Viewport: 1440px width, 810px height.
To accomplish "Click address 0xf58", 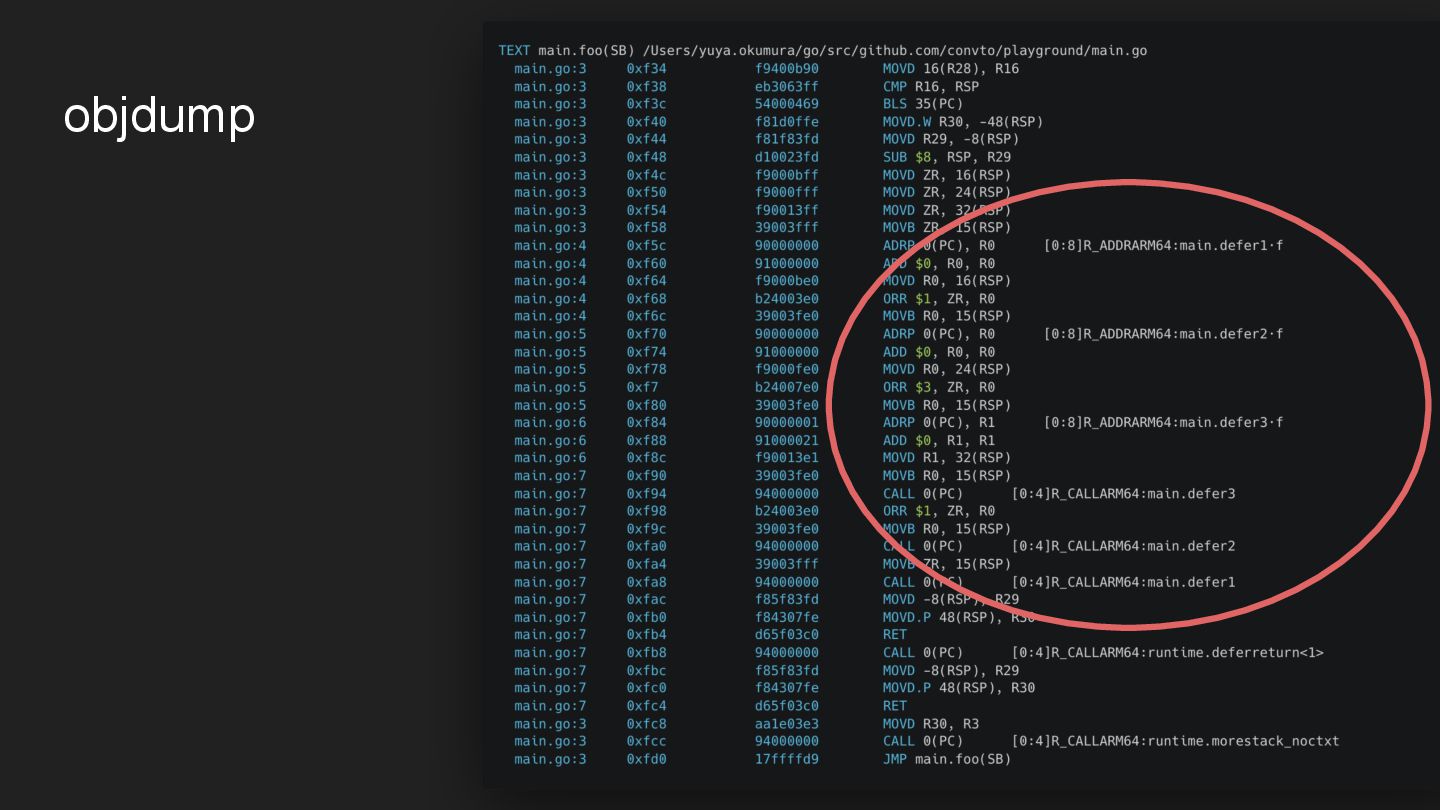I will coord(646,228).
